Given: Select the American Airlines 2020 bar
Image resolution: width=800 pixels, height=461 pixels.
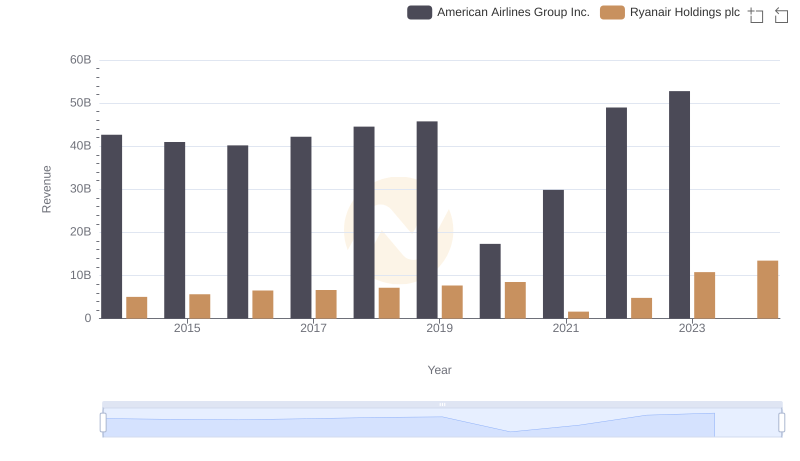Looking at the screenshot, I should coord(490,281).
